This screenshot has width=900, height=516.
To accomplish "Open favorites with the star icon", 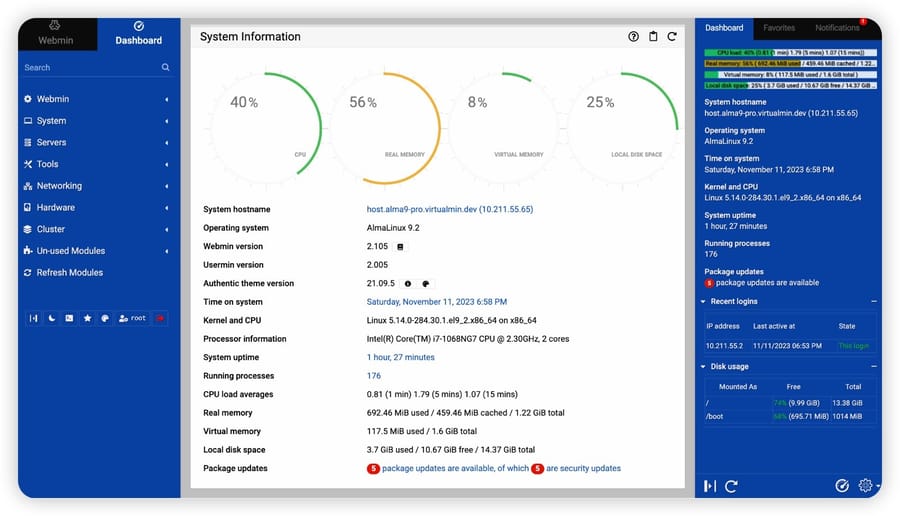I will coord(87,318).
